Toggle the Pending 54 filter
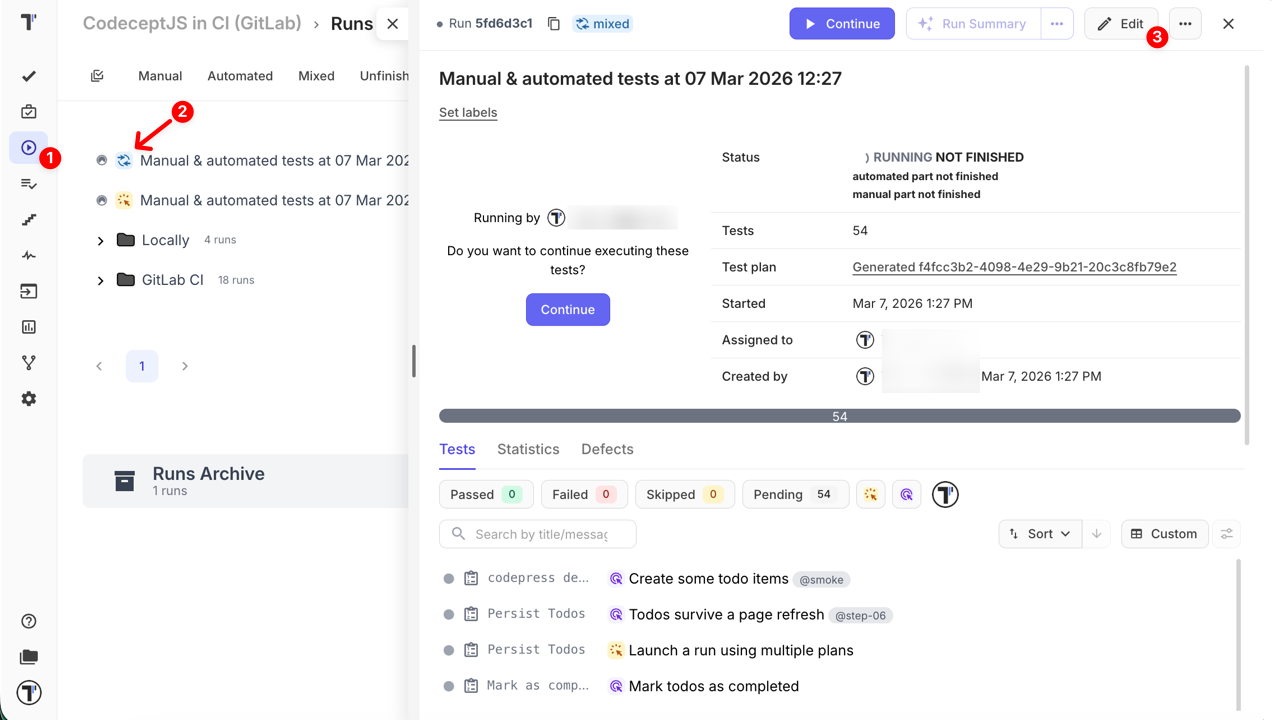The image size is (1280, 720). (795, 494)
